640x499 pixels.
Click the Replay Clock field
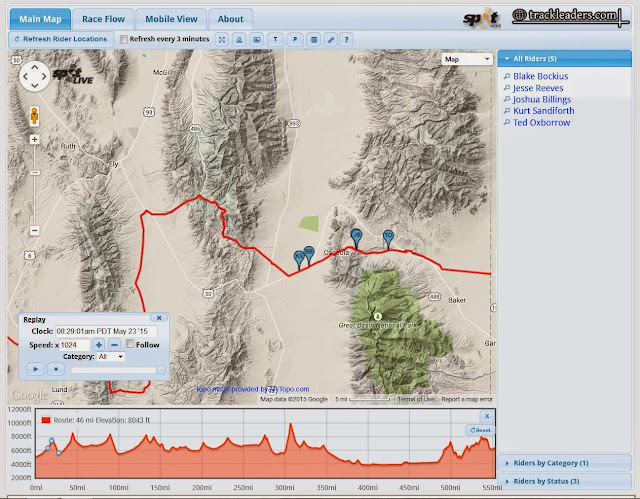coord(106,331)
